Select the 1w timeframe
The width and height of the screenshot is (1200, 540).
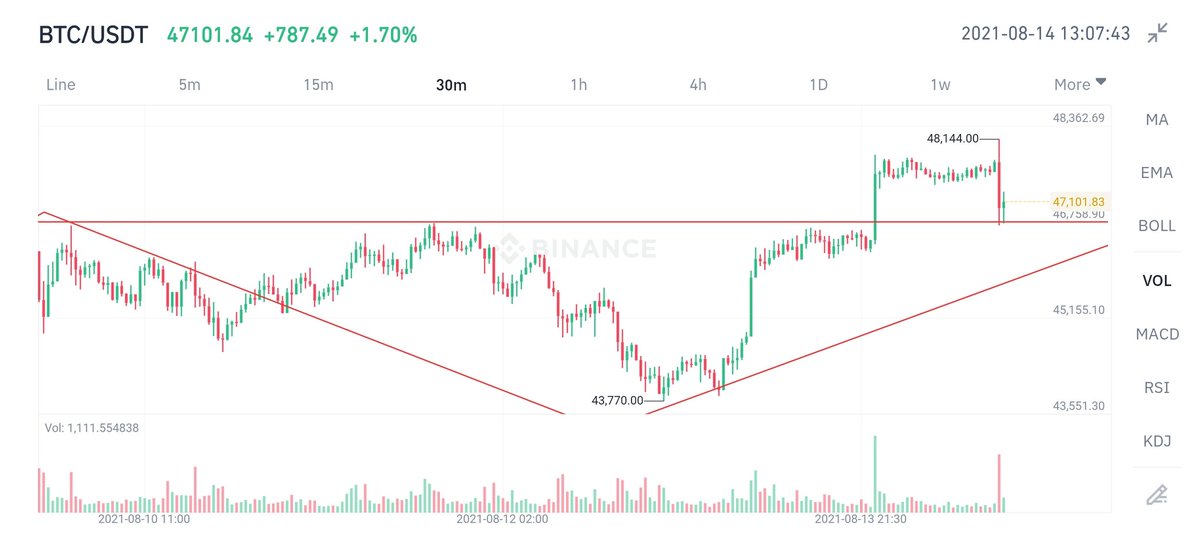point(940,85)
